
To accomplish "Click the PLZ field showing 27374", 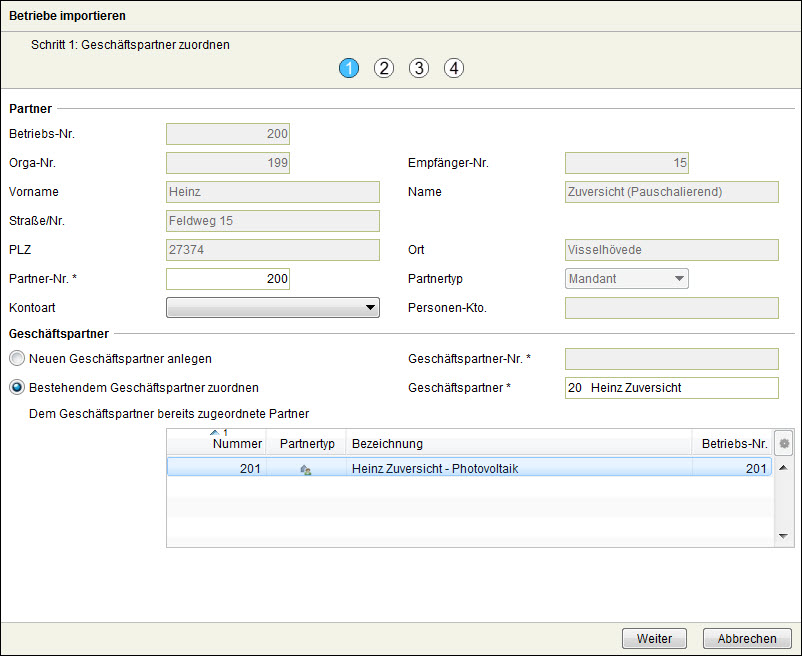I will click(273, 250).
